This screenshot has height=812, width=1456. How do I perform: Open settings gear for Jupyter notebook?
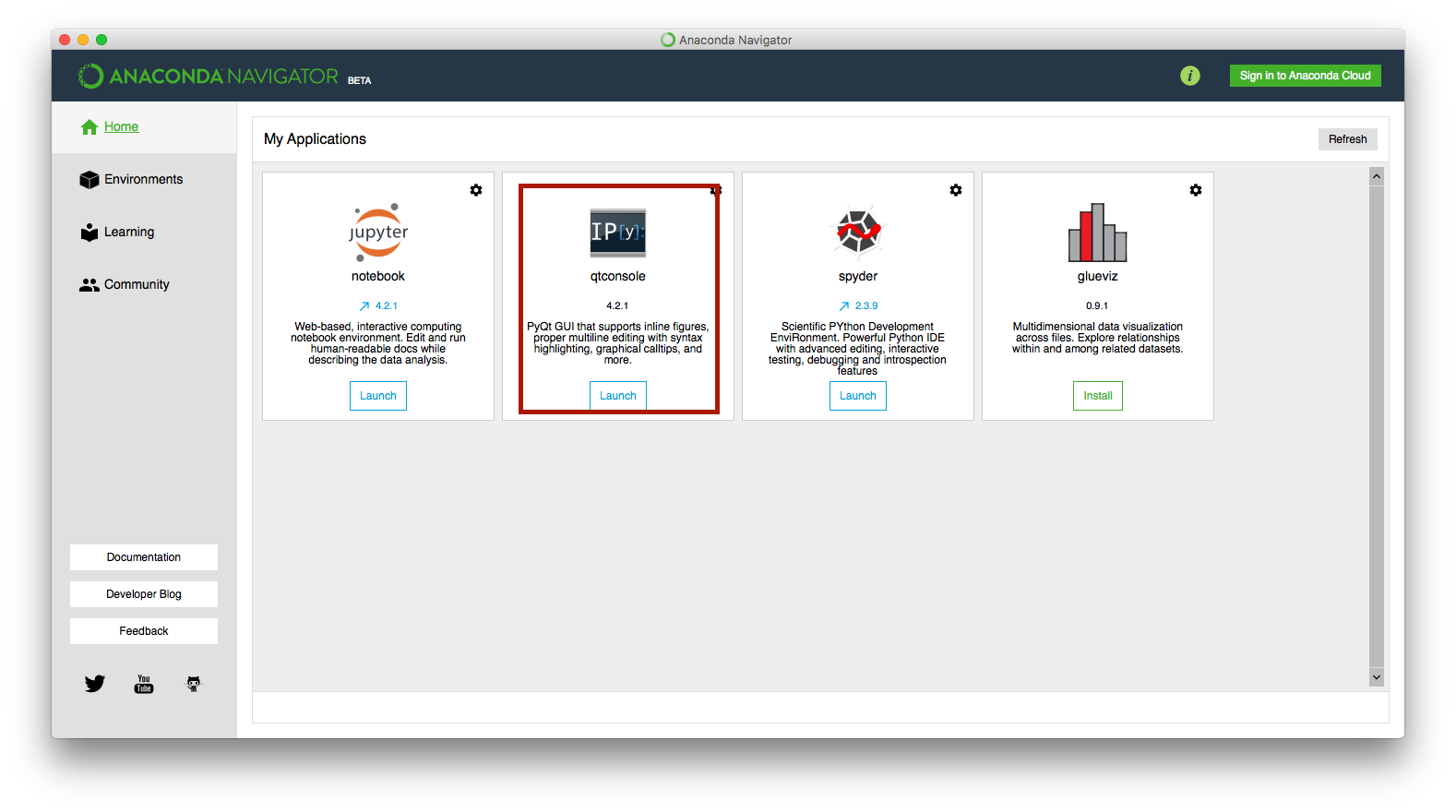pyautogui.click(x=476, y=190)
